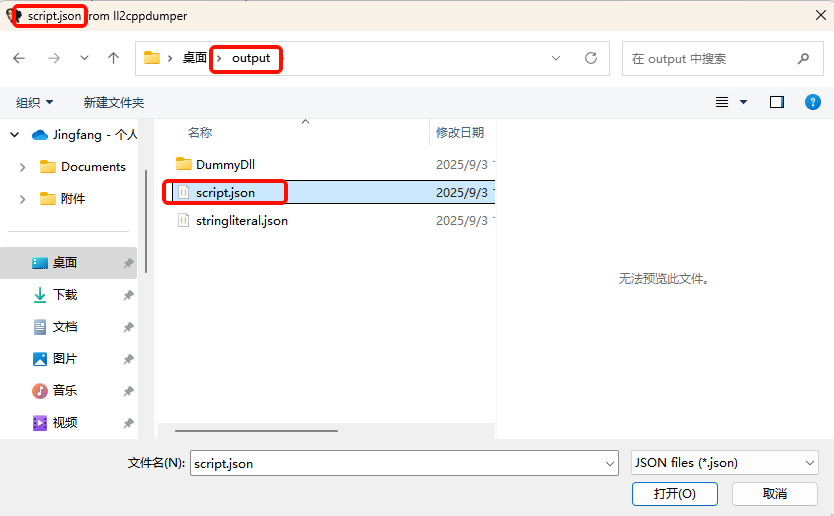Click the horizontal scrollbar of the file list

click(x=256, y=431)
